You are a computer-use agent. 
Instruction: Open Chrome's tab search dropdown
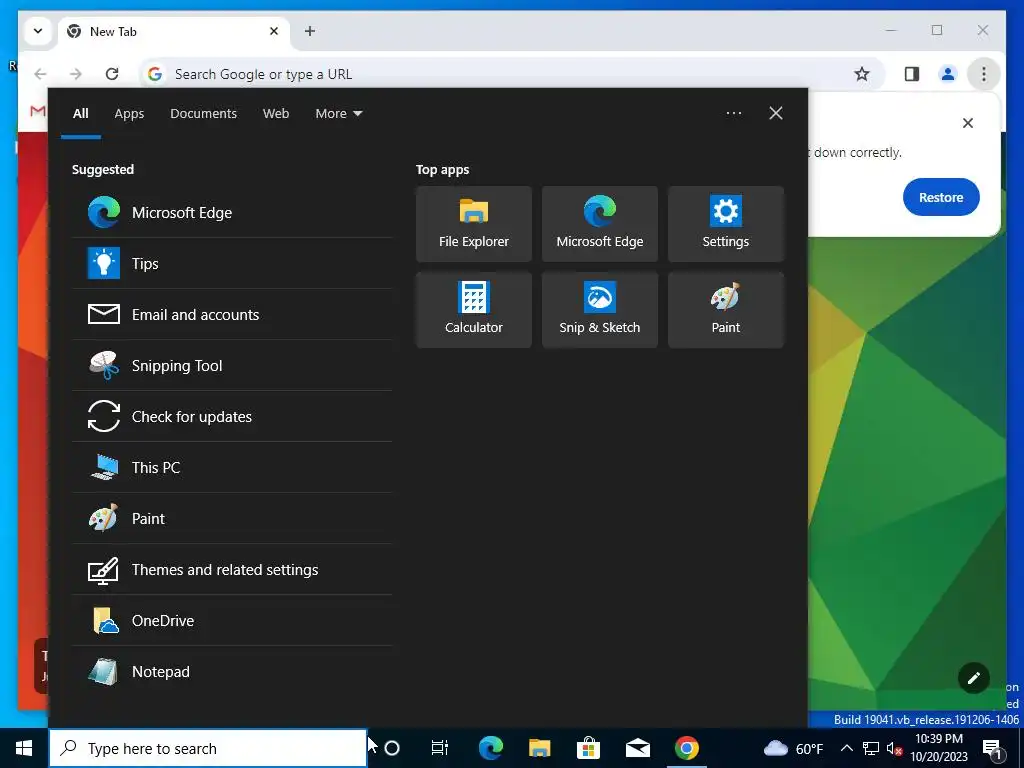38,31
